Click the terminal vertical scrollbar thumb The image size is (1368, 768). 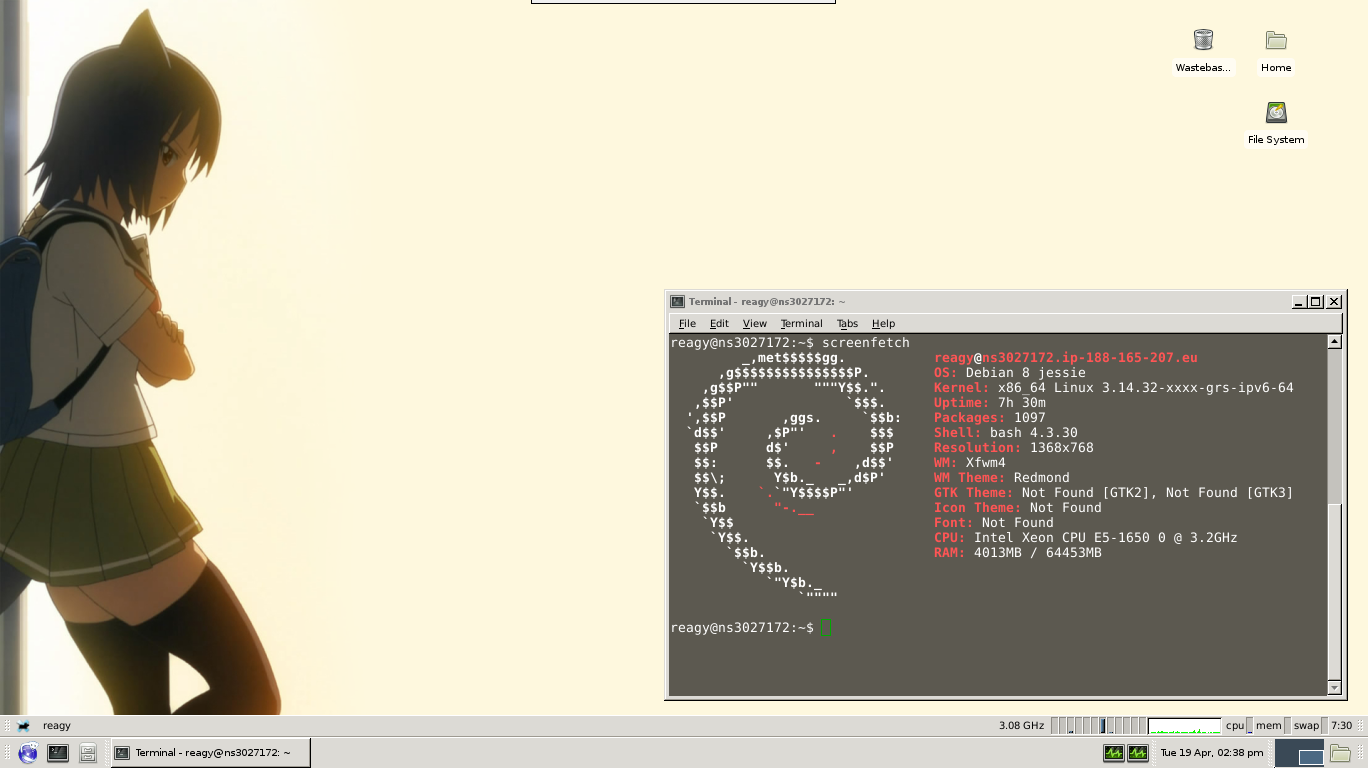point(1334,590)
